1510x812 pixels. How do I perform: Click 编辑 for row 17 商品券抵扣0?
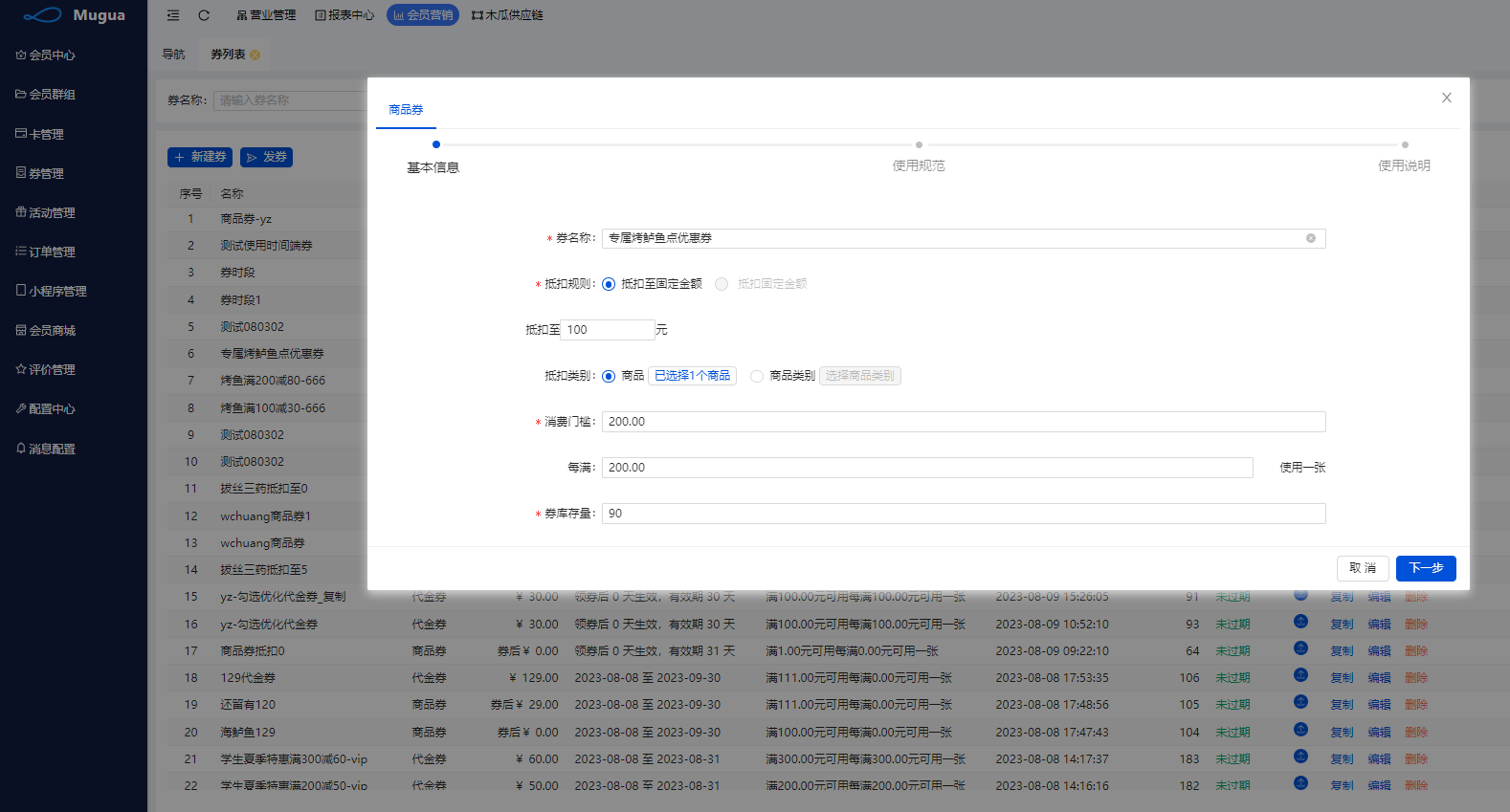[x=1379, y=651]
